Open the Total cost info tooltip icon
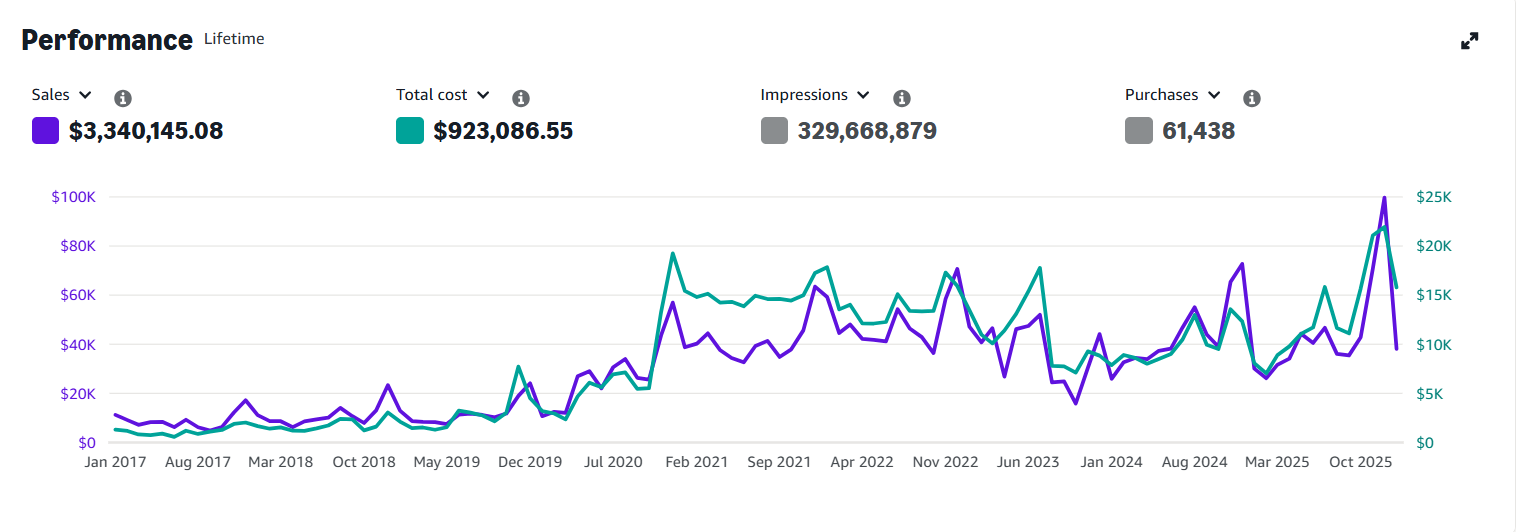Image resolution: width=1516 pixels, height=532 pixels. coord(520,98)
